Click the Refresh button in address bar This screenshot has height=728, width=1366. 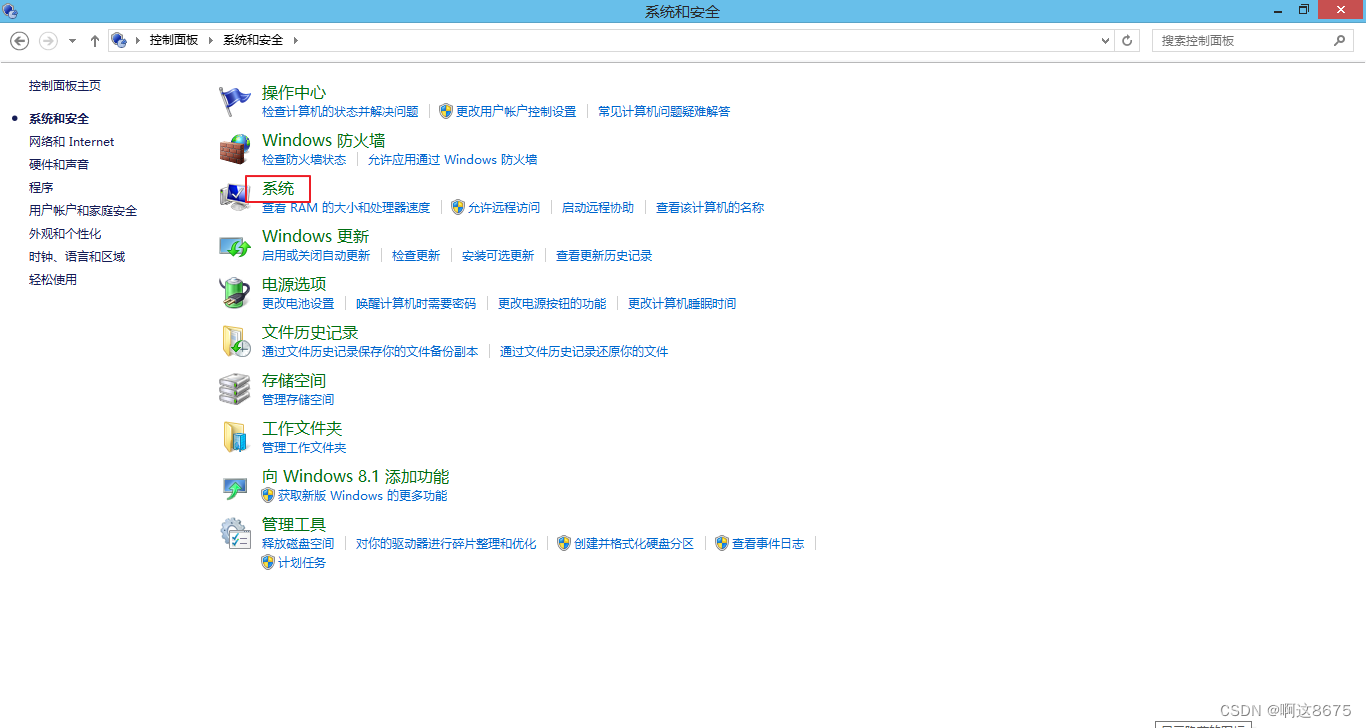(1128, 40)
